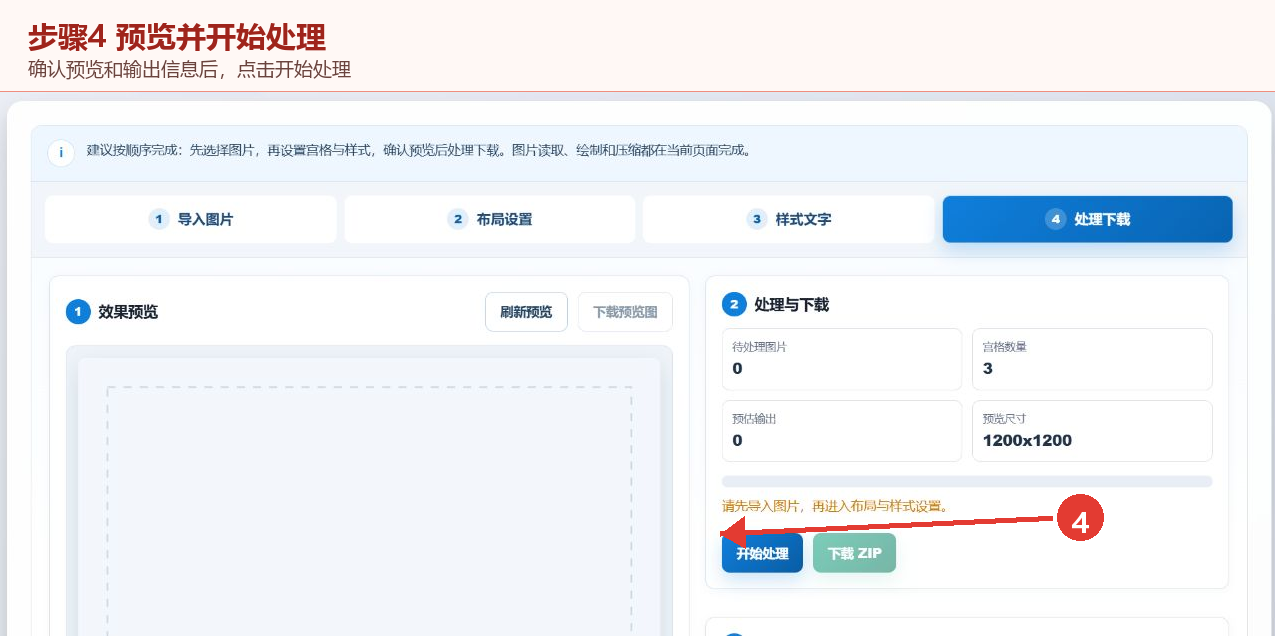The image size is (1275, 636).
Task: Click the tip text starting with 建议按顺序完成
Action: click(419, 151)
